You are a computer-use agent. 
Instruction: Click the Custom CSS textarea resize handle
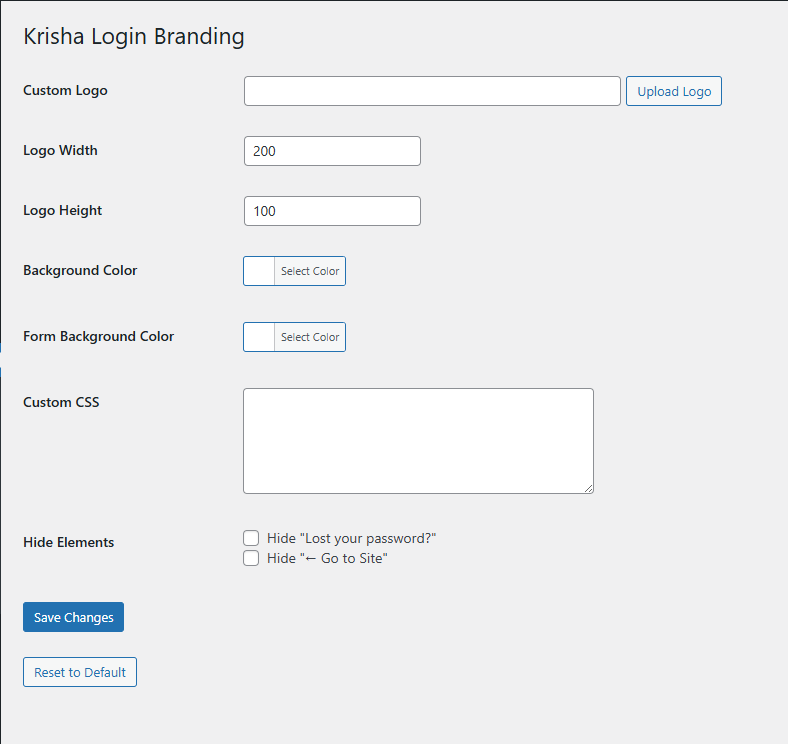tap(588, 488)
